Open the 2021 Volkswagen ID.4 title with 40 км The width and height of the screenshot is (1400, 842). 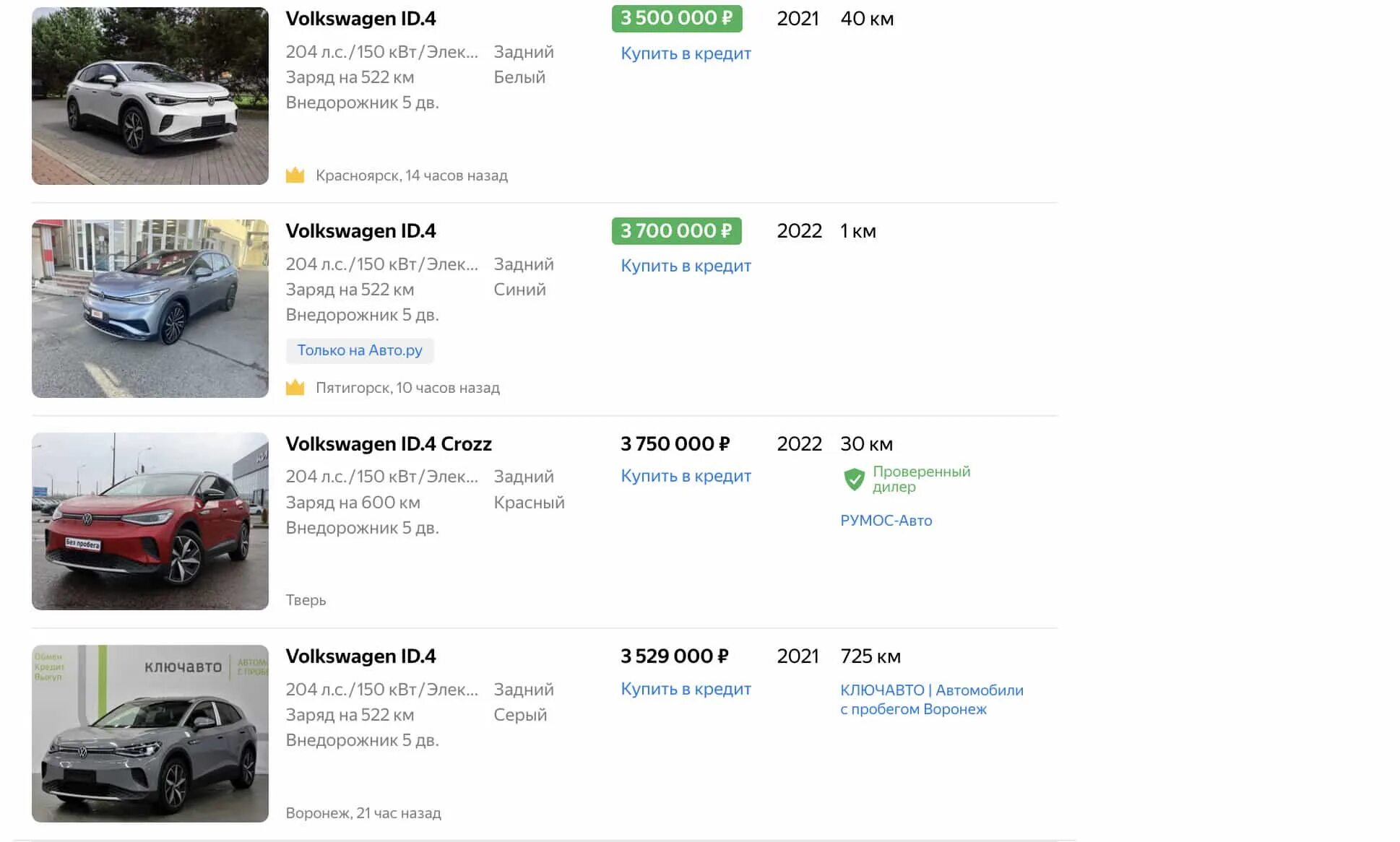(360, 19)
